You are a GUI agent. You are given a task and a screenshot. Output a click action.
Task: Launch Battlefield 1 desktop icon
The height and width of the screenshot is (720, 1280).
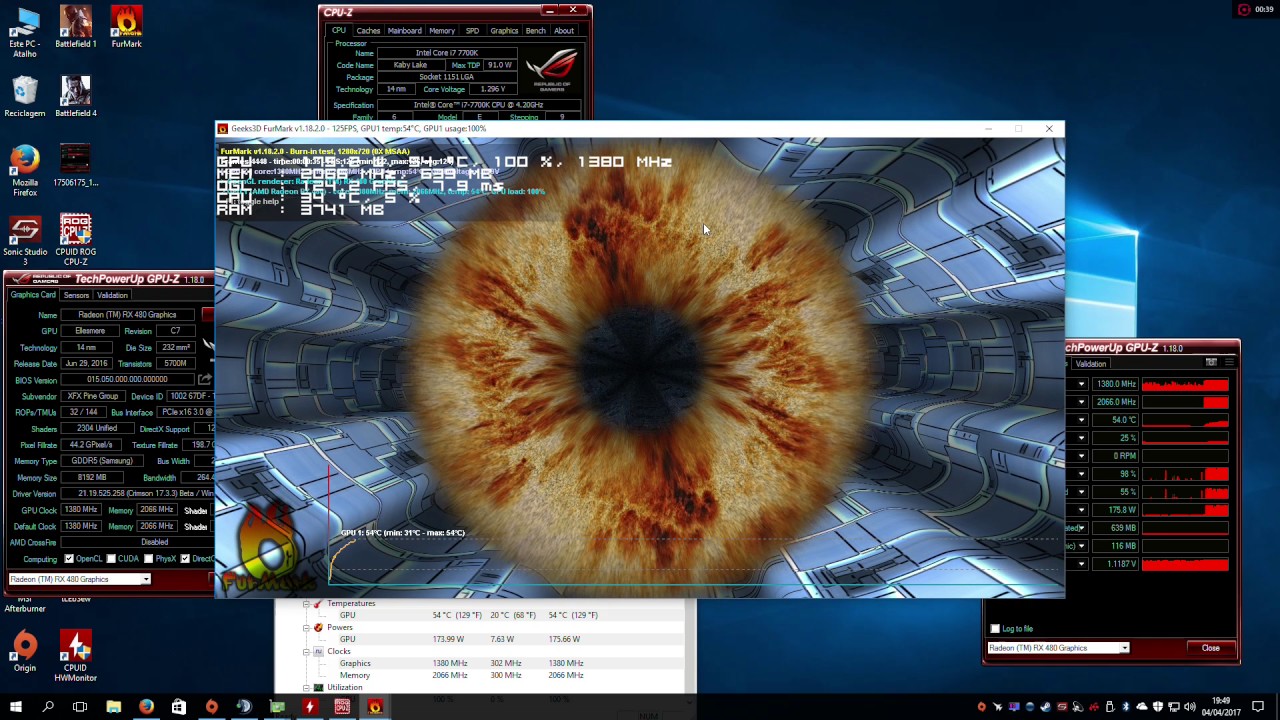pyautogui.click(x=76, y=27)
